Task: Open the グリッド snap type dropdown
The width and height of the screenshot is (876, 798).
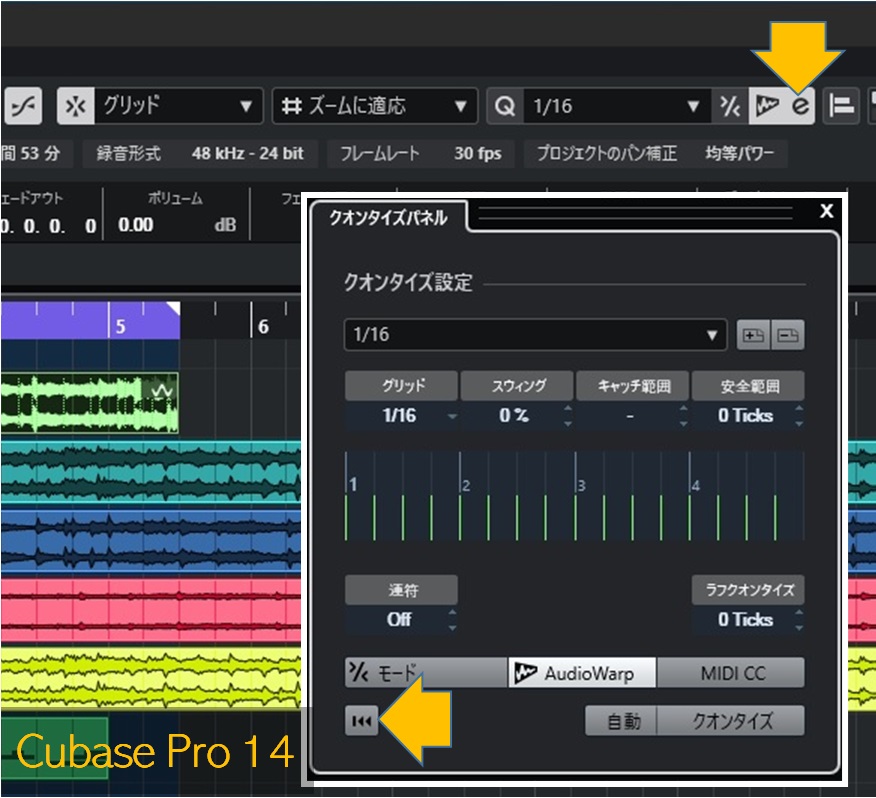Action: (x=179, y=106)
